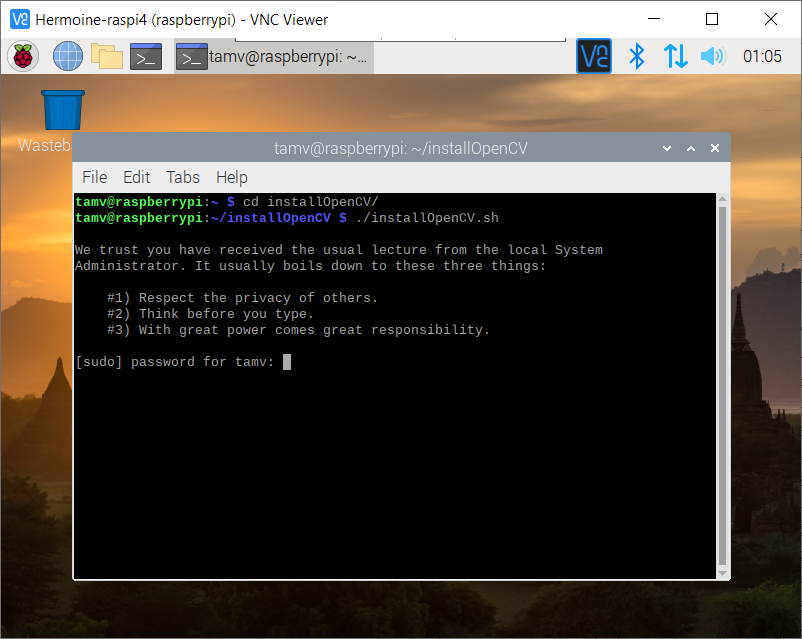Show calendar from the 01:05 clock
Image resolution: width=802 pixels, height=639 pixels.
[x=762, y=56]
